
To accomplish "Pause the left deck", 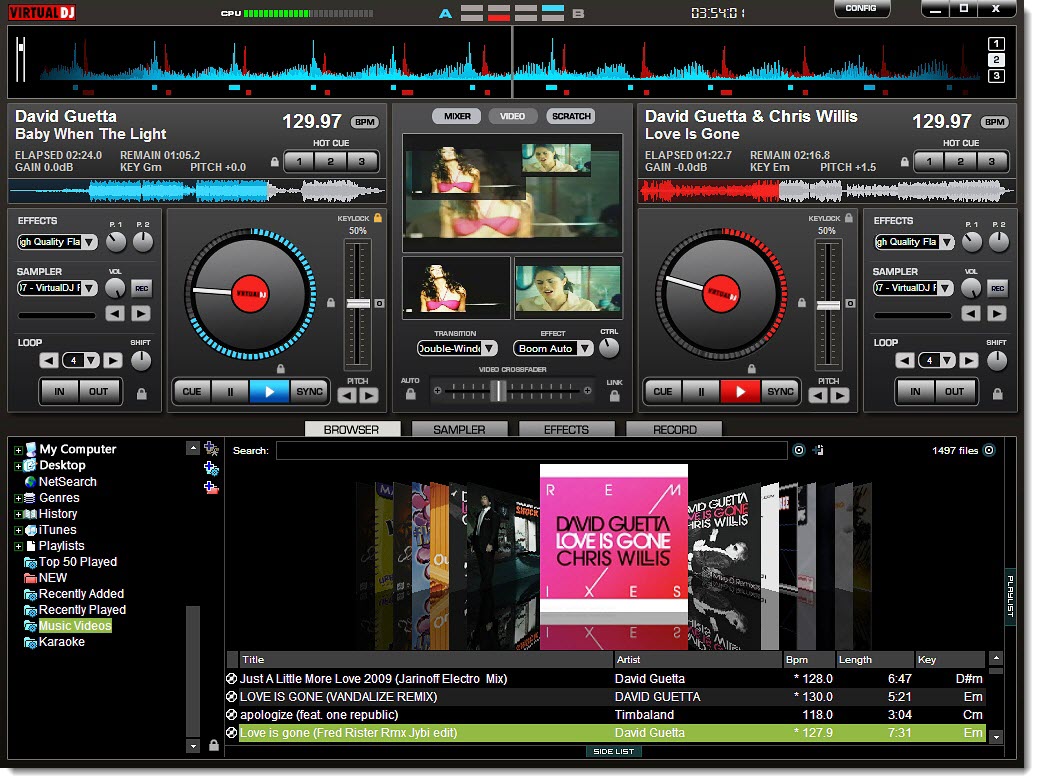I will (231, 392).
